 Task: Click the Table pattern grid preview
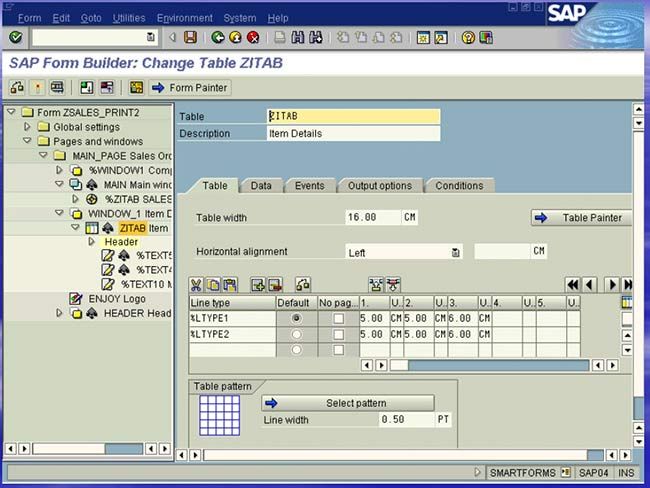(220, 415)
